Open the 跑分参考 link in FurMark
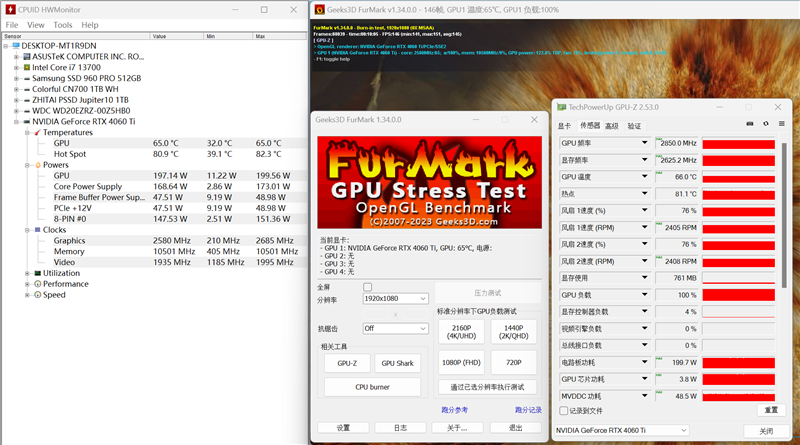The height and width of the screenshot is (445, 800). [x=455, y=410]
